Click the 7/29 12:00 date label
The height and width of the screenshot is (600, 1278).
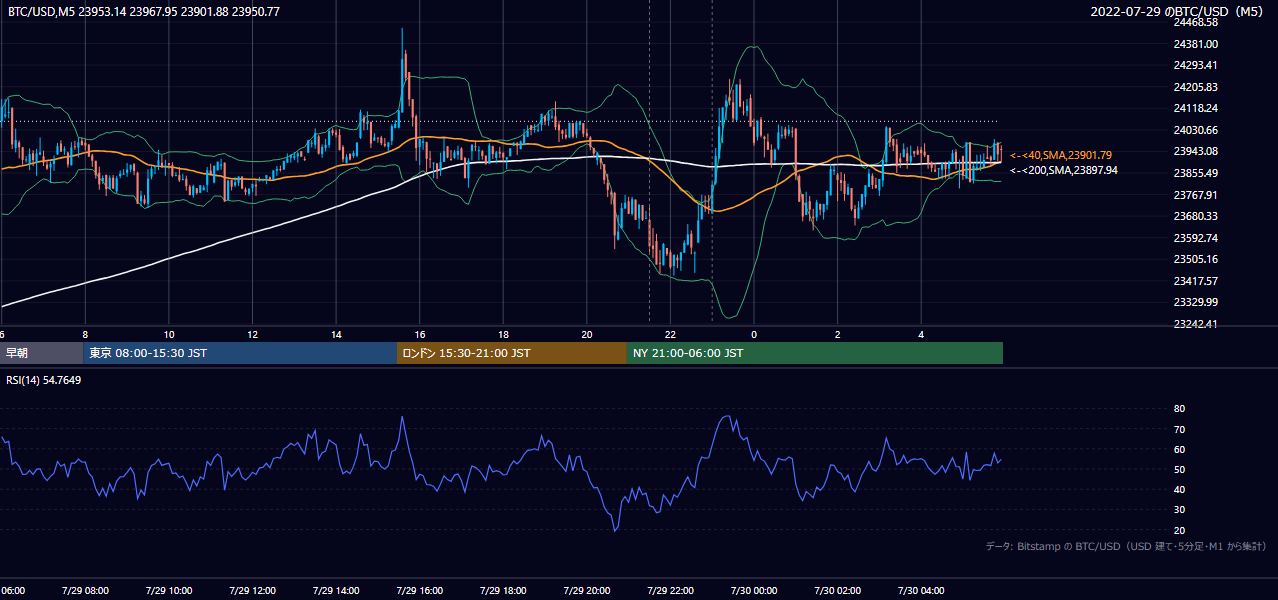point(252,591)
